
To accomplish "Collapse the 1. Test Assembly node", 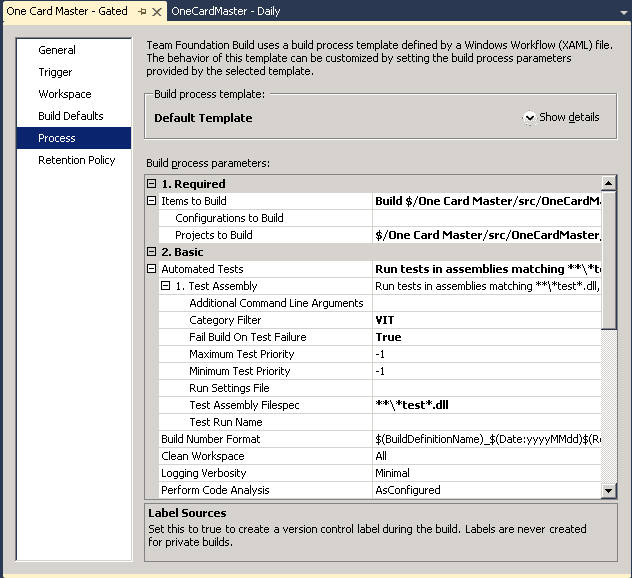I will 165,286.
